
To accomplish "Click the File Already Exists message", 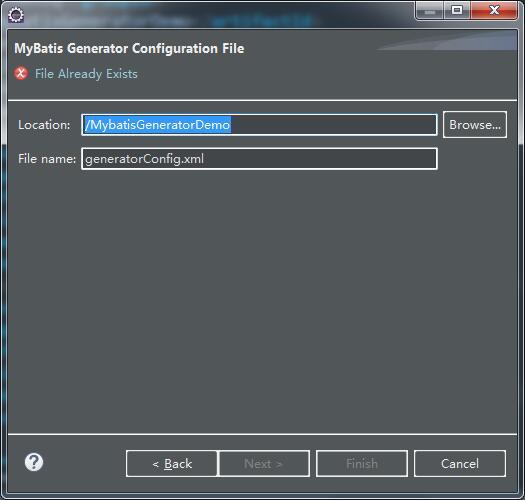I will (86, 74).
